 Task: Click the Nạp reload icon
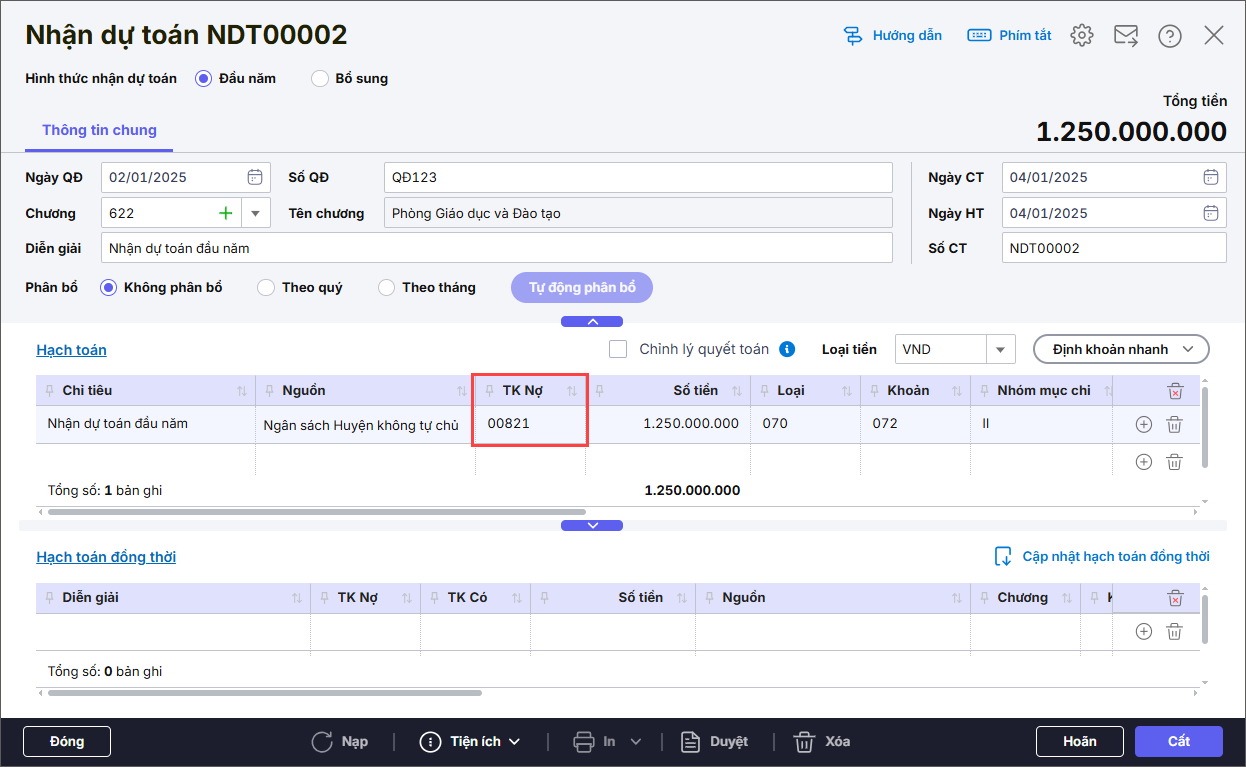coord(322,741)
